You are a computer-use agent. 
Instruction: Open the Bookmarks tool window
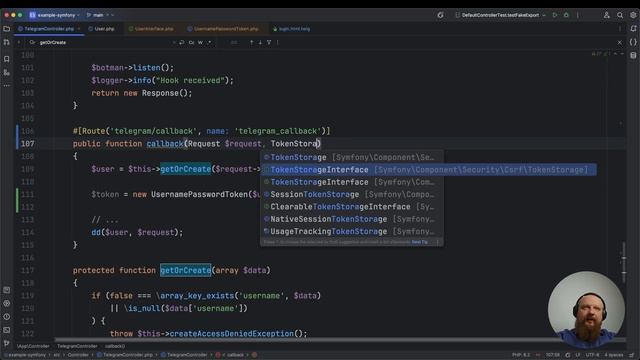pos(7,59)
